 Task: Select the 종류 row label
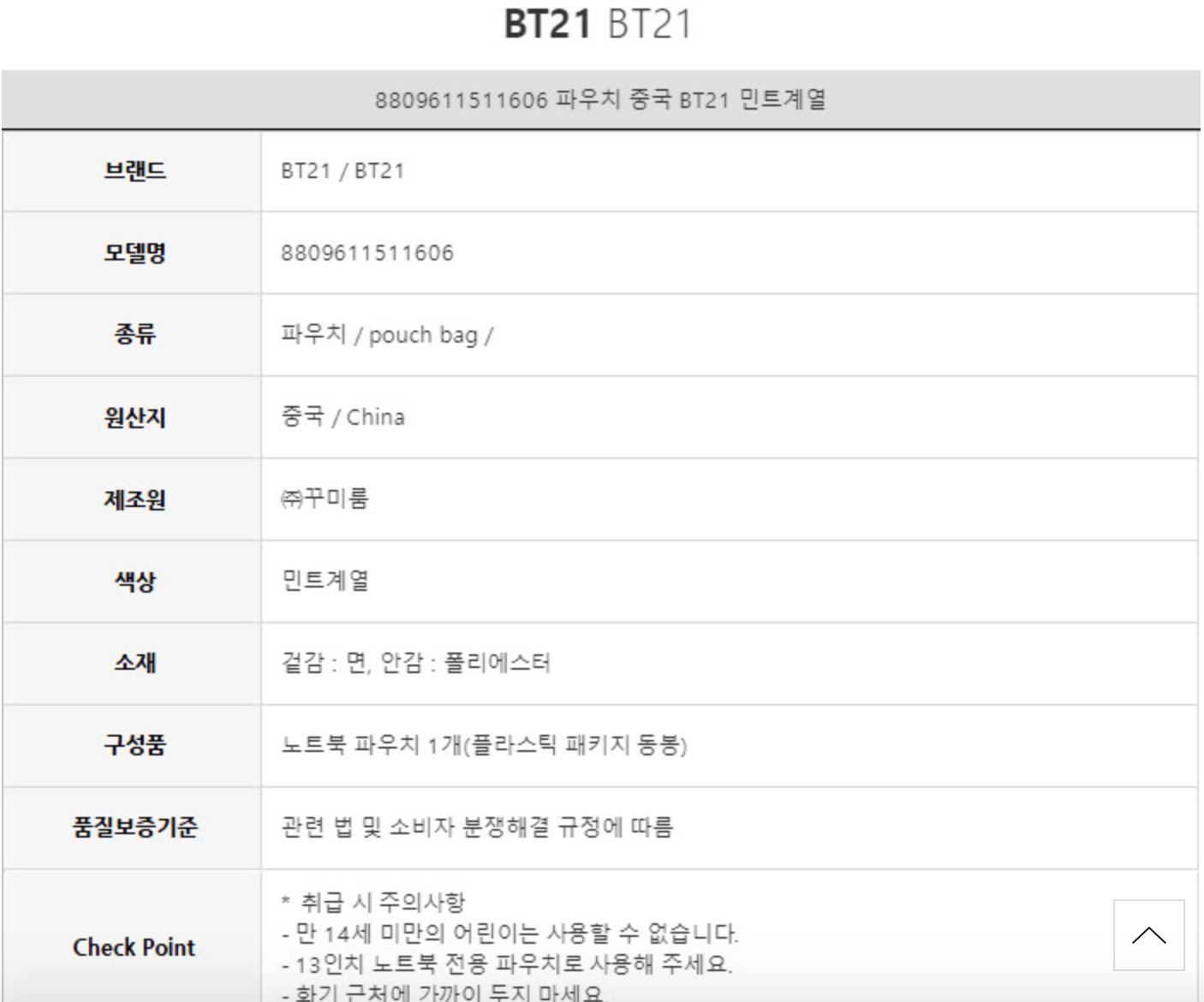(x=134, y=334)
